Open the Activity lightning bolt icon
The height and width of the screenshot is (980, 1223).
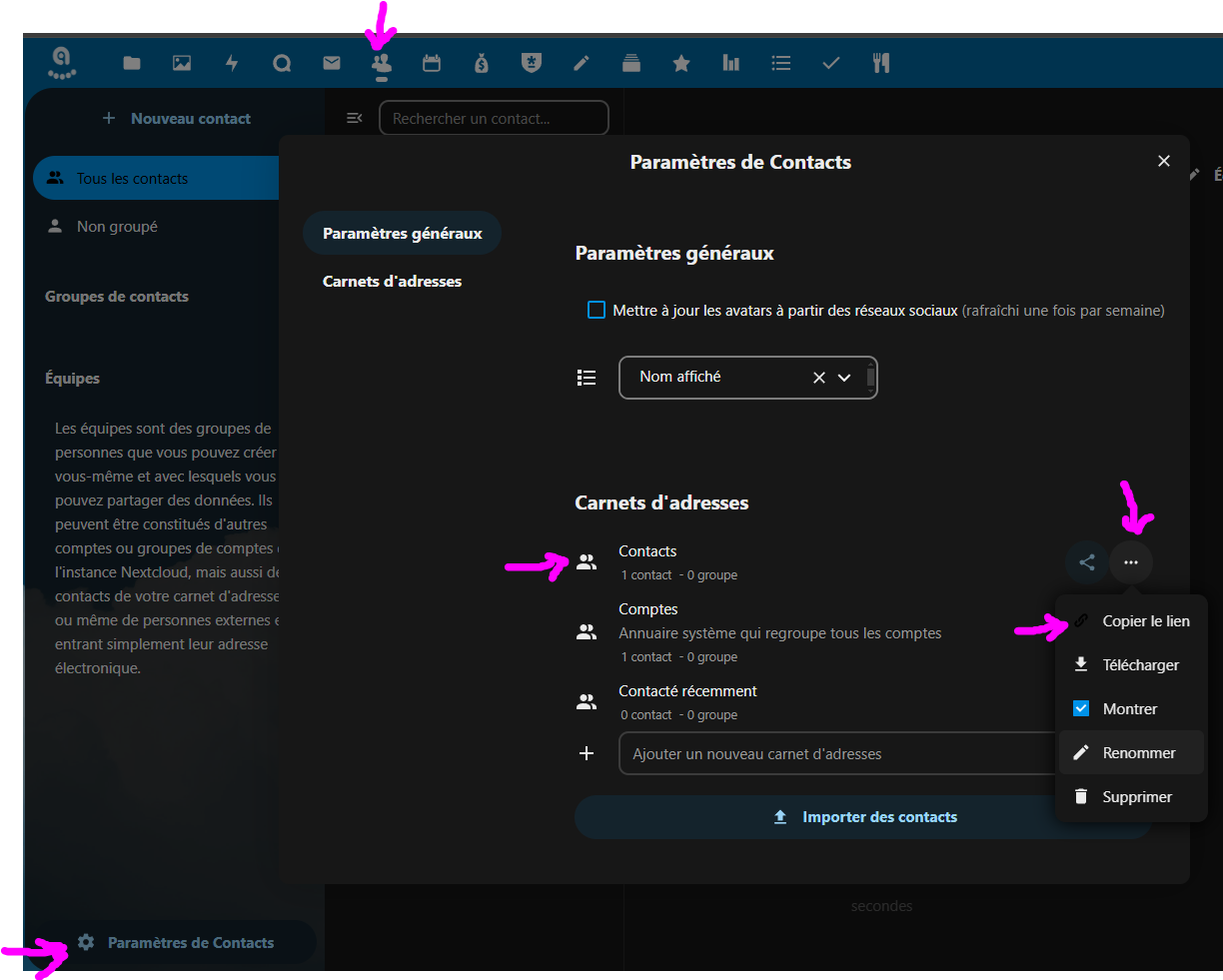(232, 64)
